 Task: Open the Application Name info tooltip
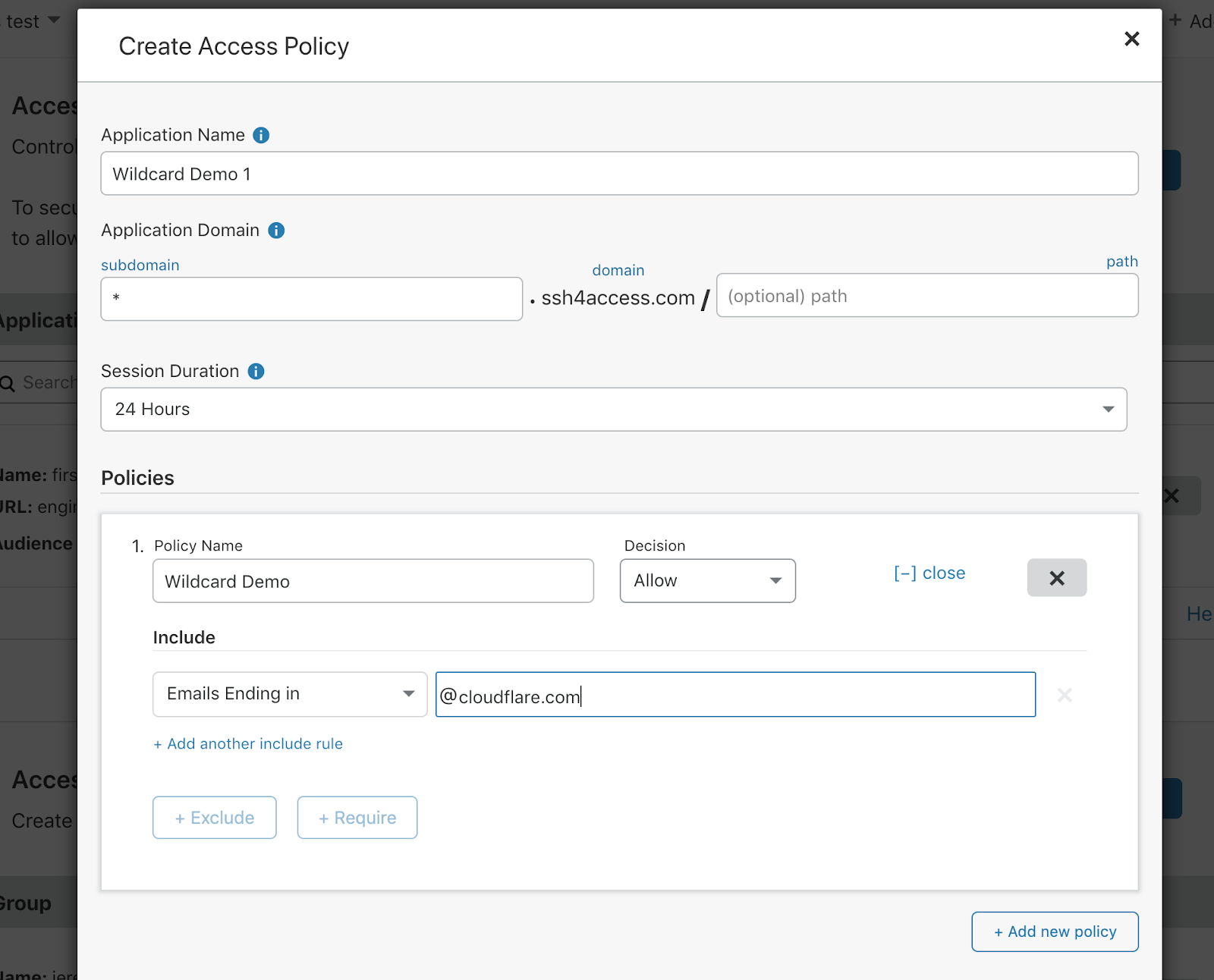coord(260,135)
